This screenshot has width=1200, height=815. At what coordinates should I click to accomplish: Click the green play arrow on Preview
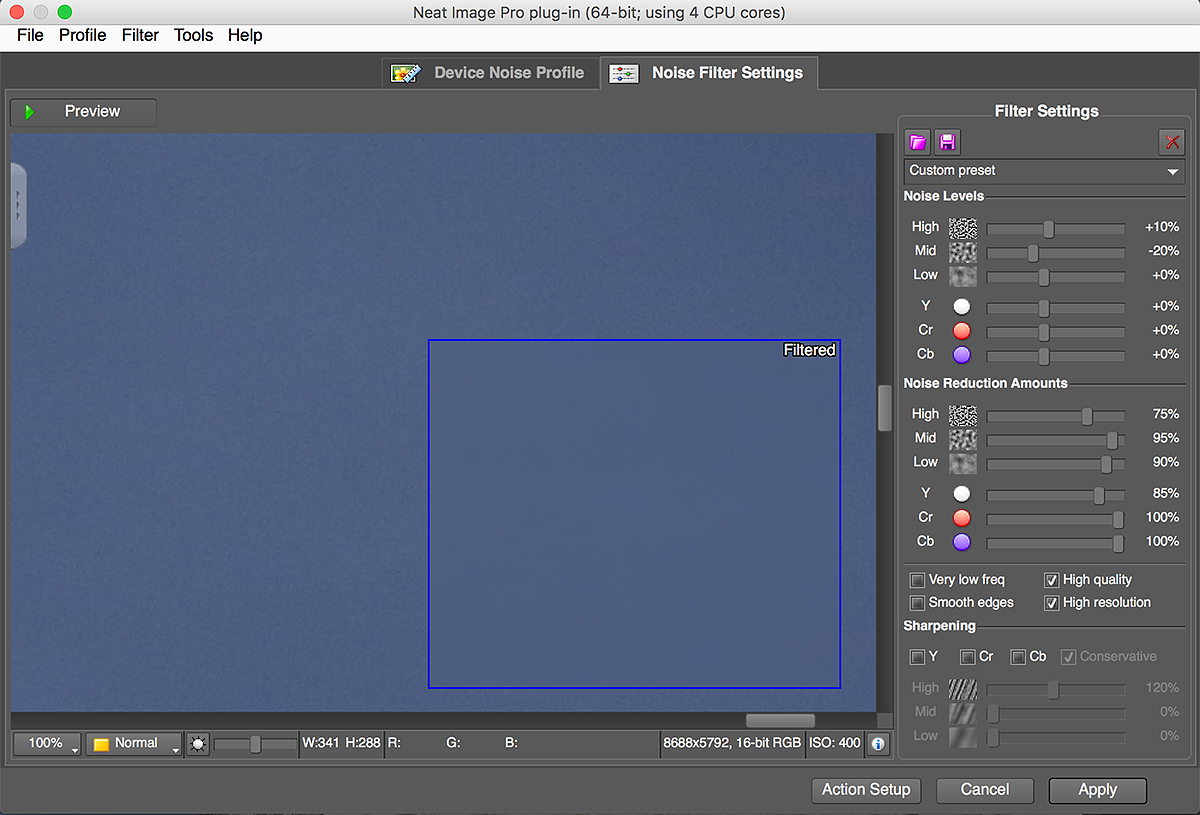[30, 112]
